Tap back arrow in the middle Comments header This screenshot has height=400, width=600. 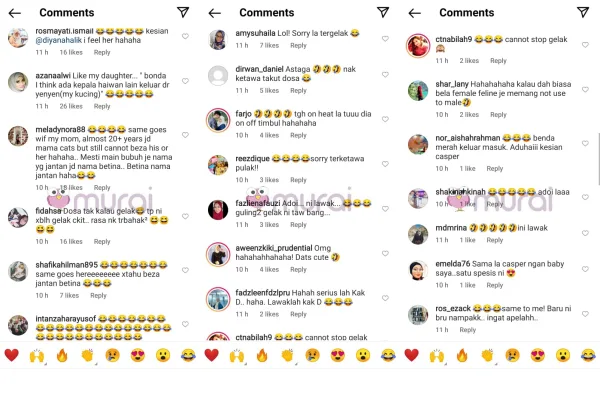(215, 13)
